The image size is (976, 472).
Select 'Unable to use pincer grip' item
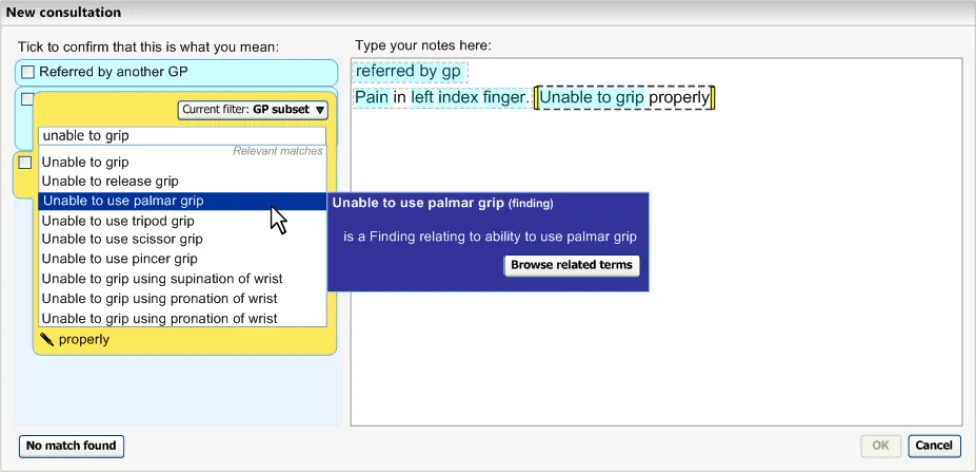120,259
